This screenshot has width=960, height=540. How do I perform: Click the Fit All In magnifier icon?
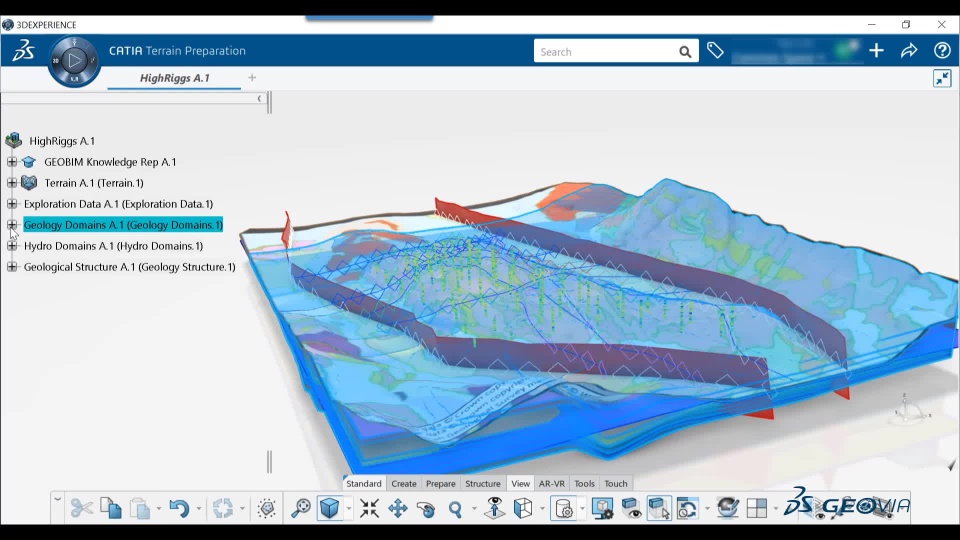click(301, 508)
